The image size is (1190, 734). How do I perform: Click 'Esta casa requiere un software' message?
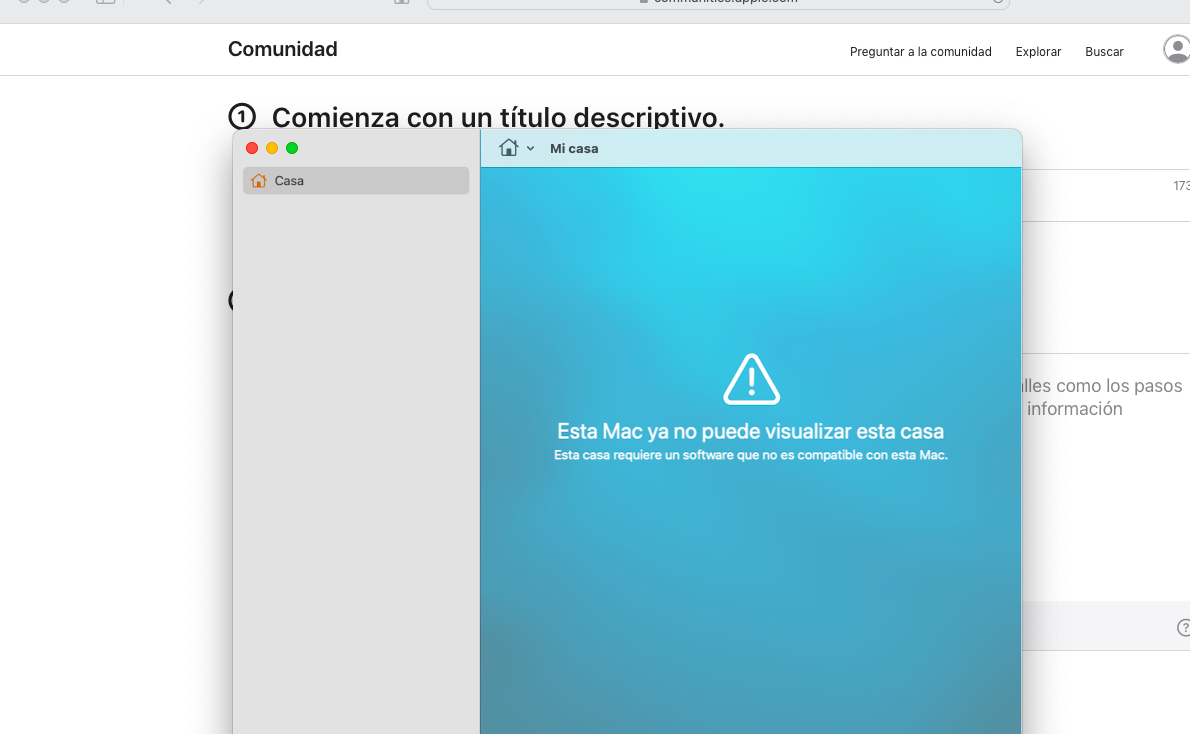pos(751,455)
